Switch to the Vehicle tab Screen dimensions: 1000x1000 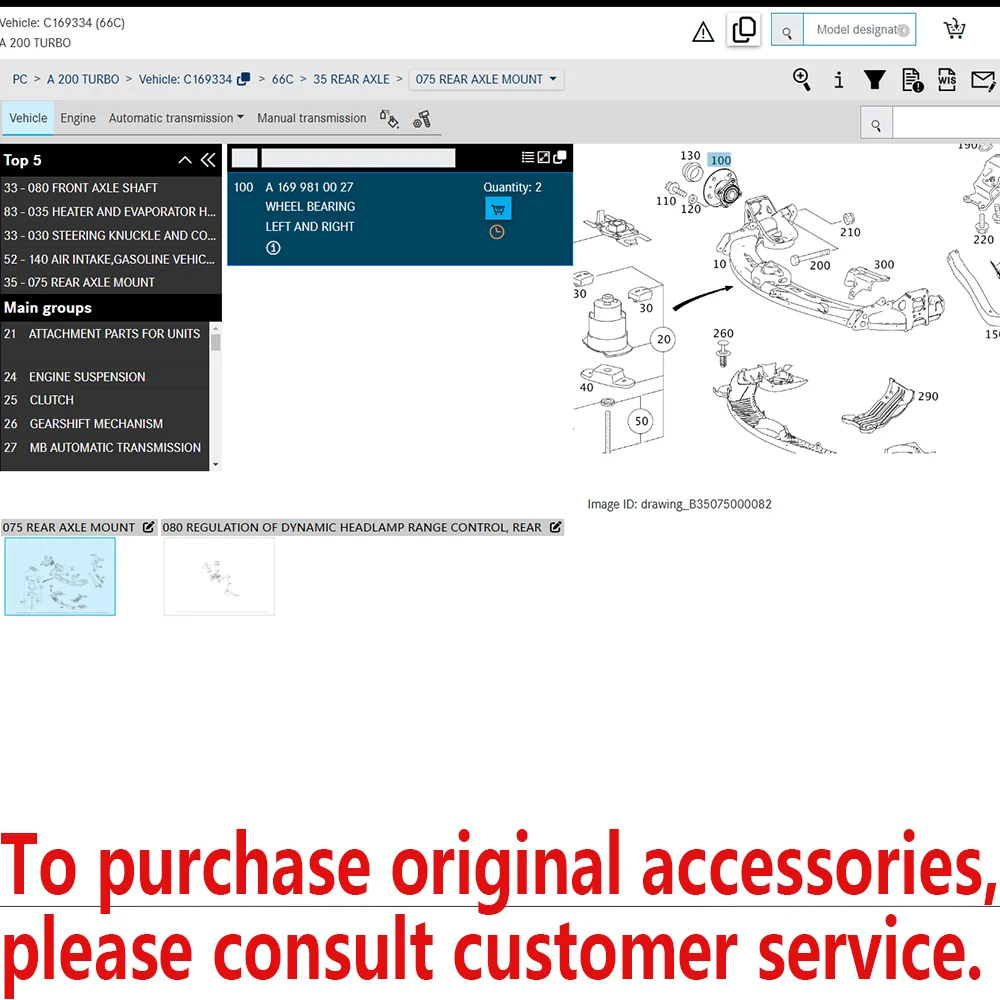[28, 118]
